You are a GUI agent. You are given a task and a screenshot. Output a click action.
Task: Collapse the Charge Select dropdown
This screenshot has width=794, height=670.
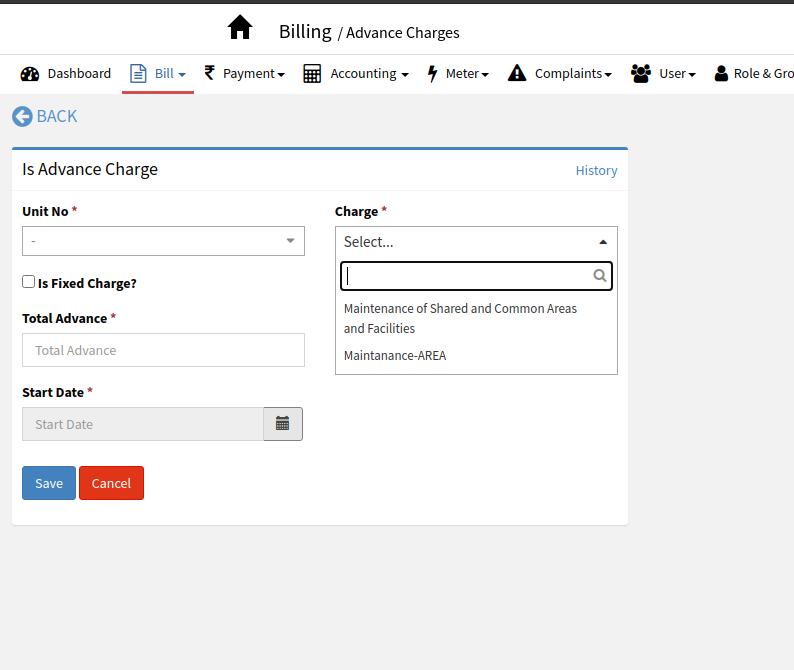coord(476,242)
